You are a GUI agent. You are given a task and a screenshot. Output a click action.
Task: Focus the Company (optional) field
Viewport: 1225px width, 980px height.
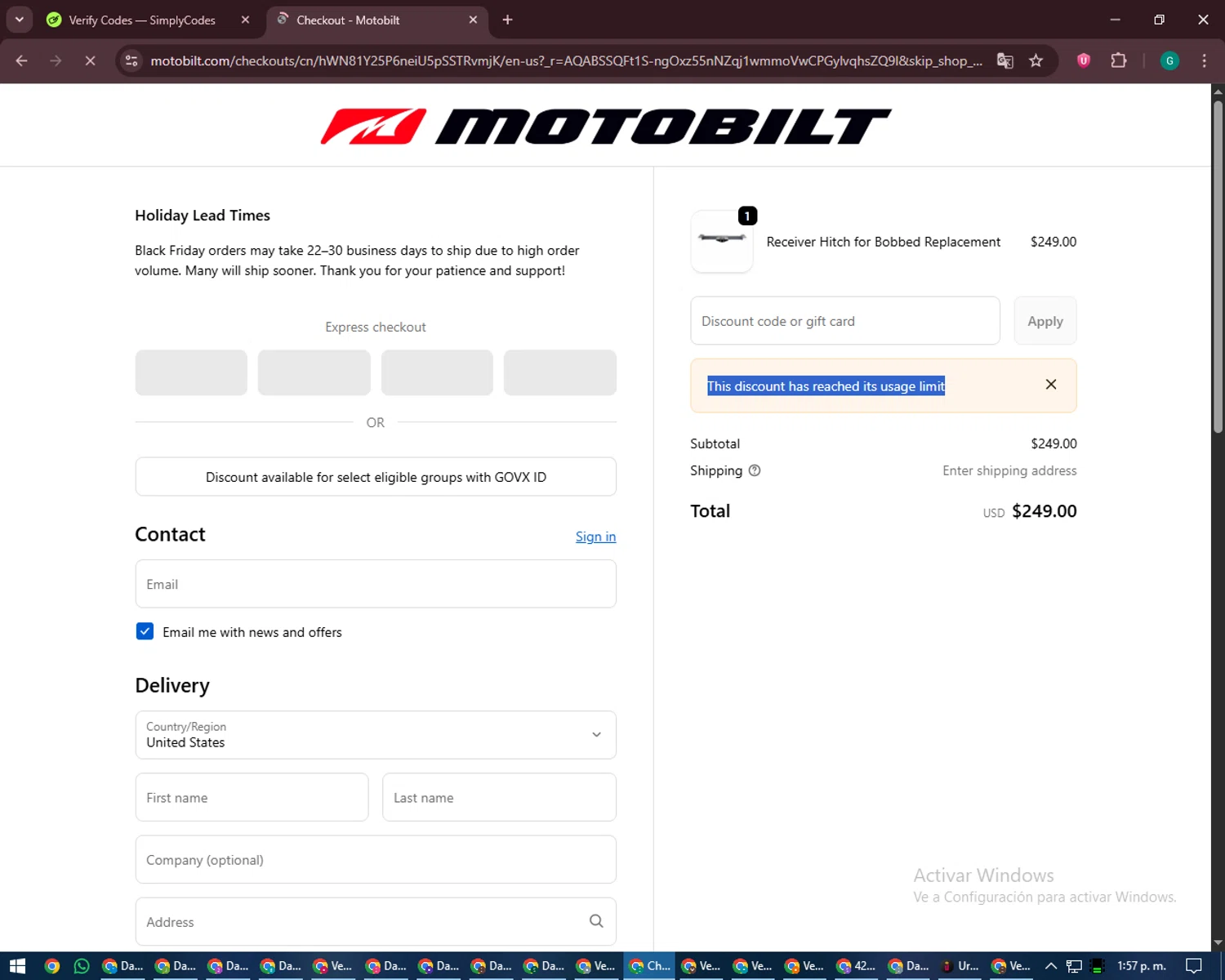(376, 859)
